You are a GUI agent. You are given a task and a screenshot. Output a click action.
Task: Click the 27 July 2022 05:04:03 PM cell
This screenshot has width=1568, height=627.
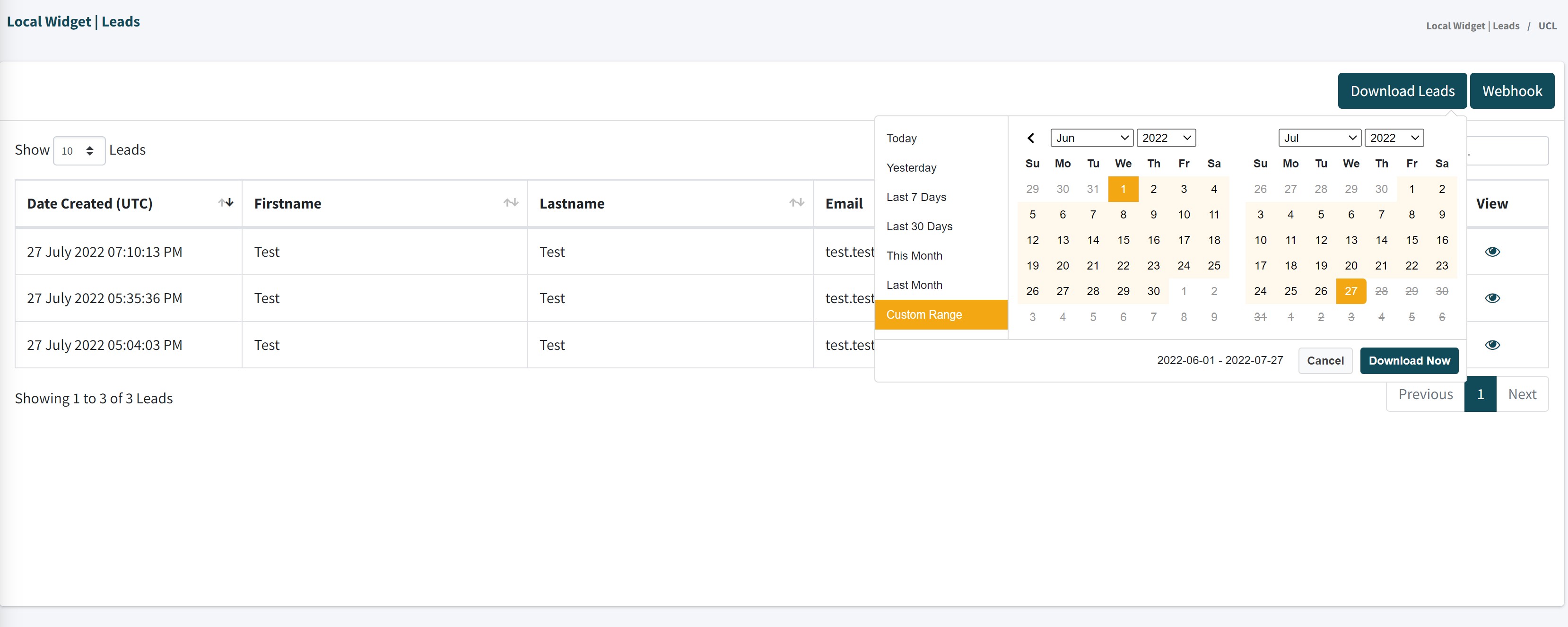[129, 345]
